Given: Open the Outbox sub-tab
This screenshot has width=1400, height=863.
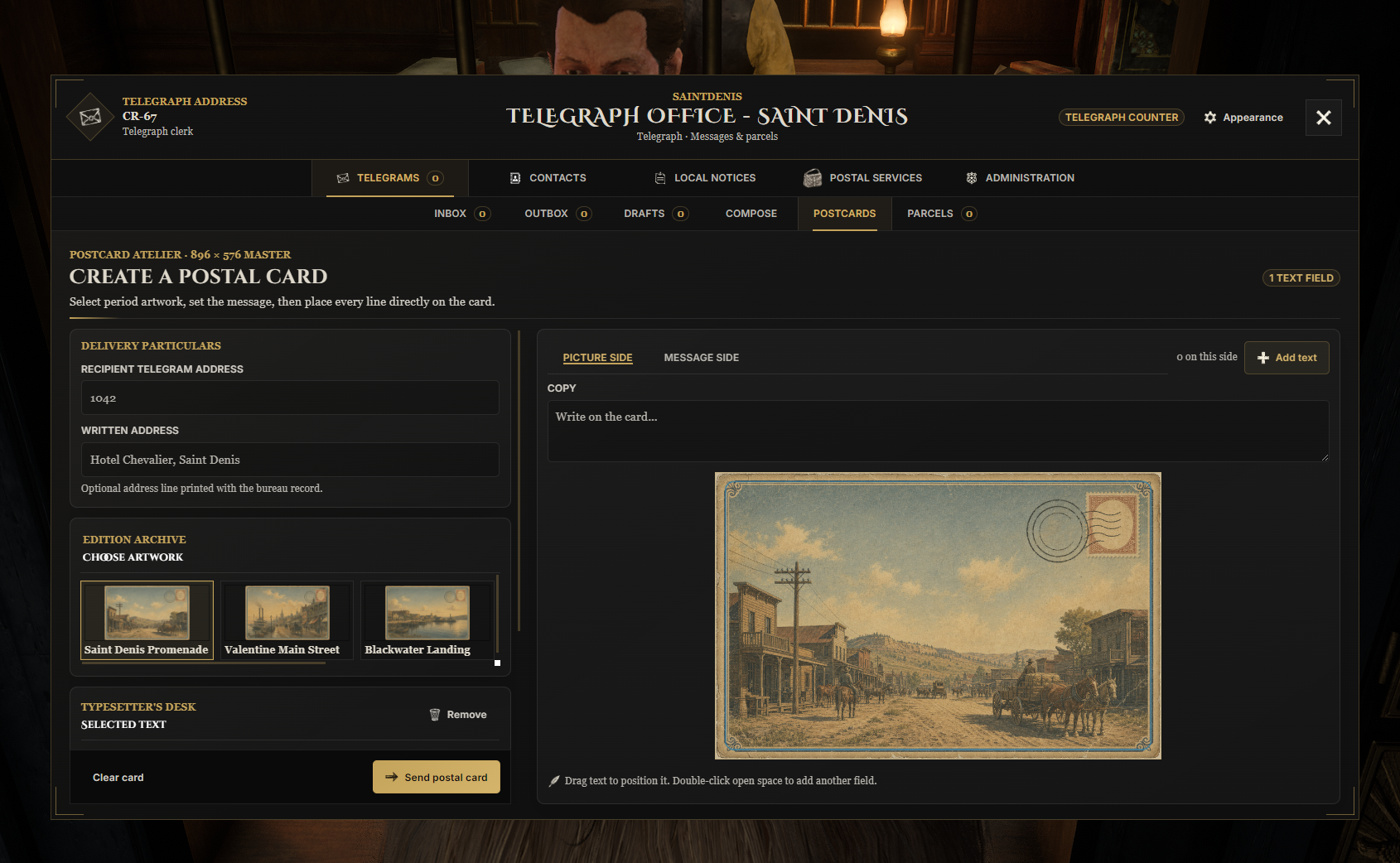Looking at the screenshot, I should (x=558, y=214).
